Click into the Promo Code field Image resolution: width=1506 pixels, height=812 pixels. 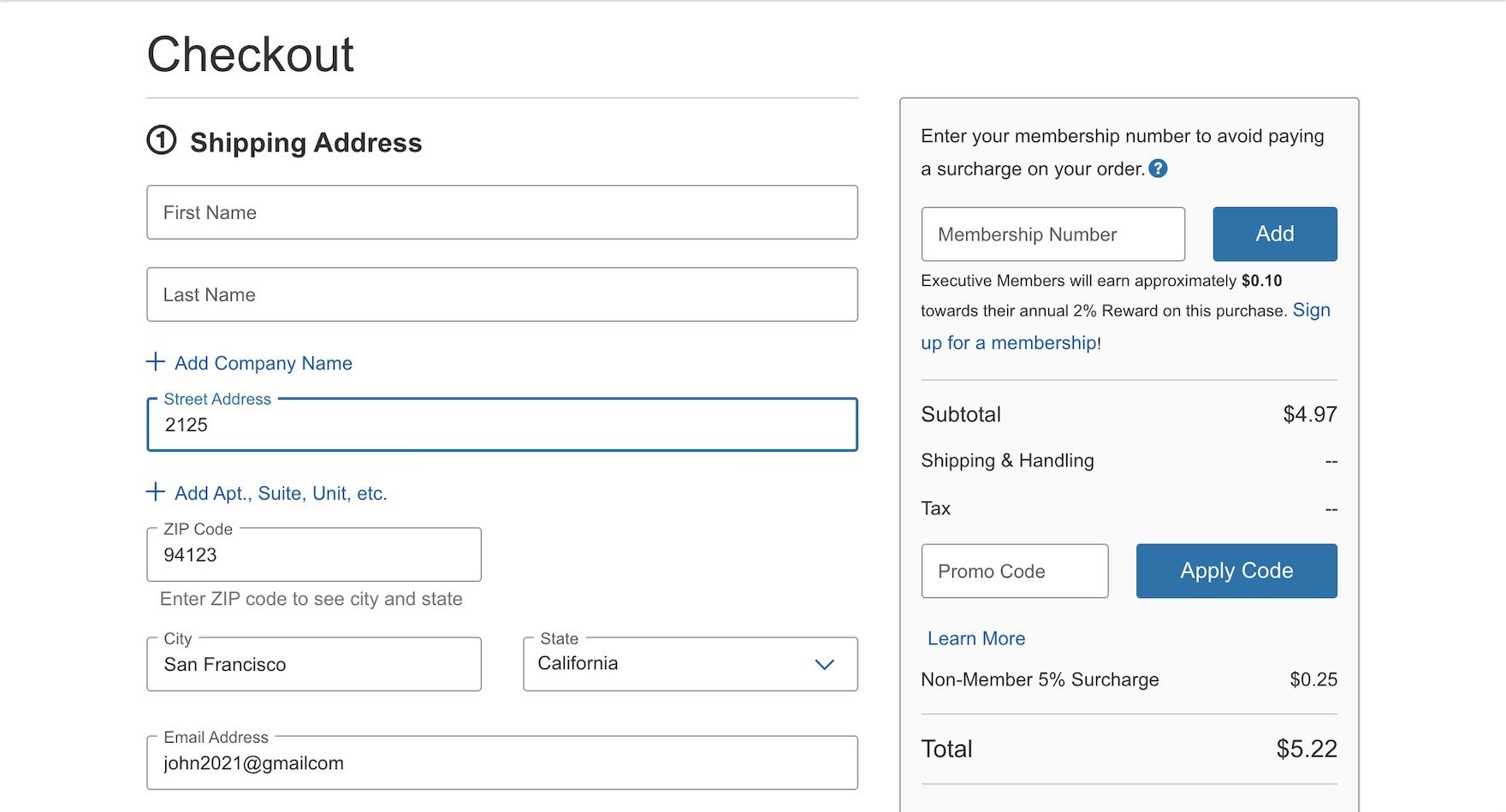[1014, 572]
